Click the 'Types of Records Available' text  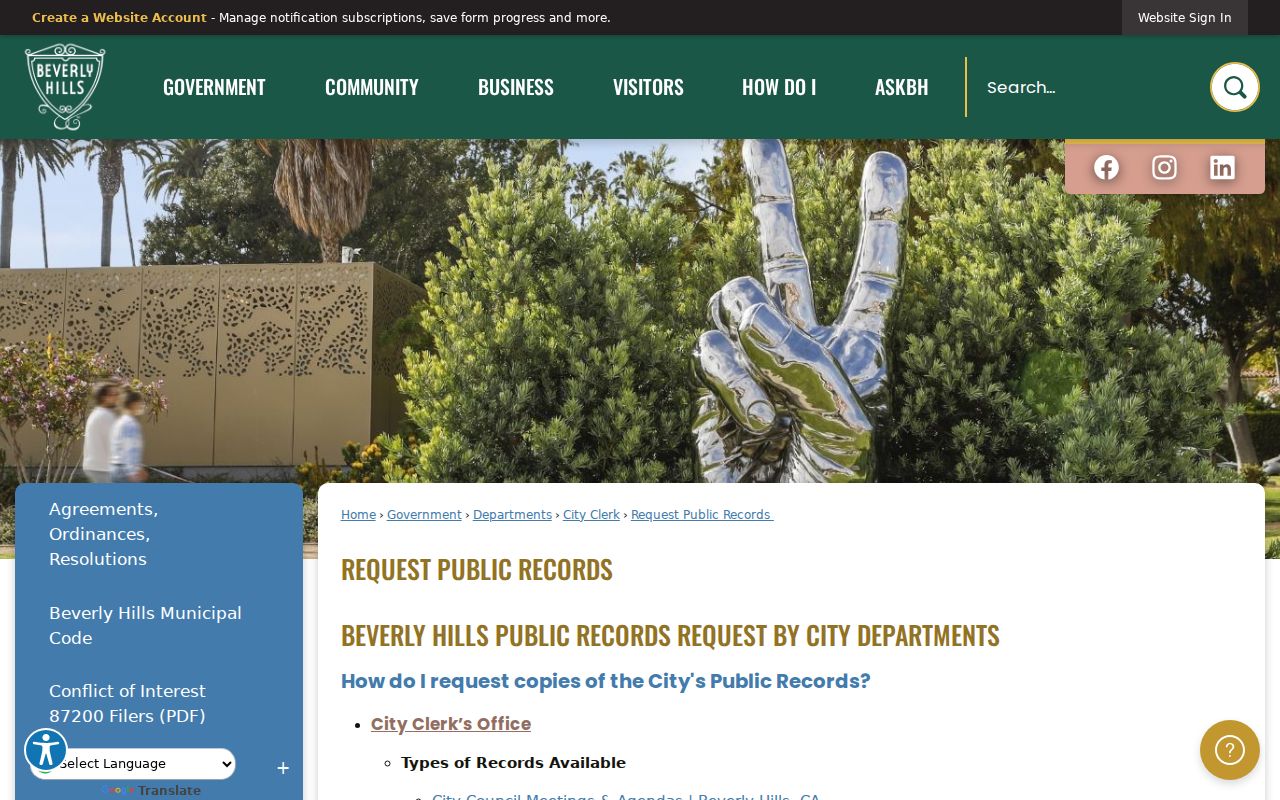(x=513, y=763)
